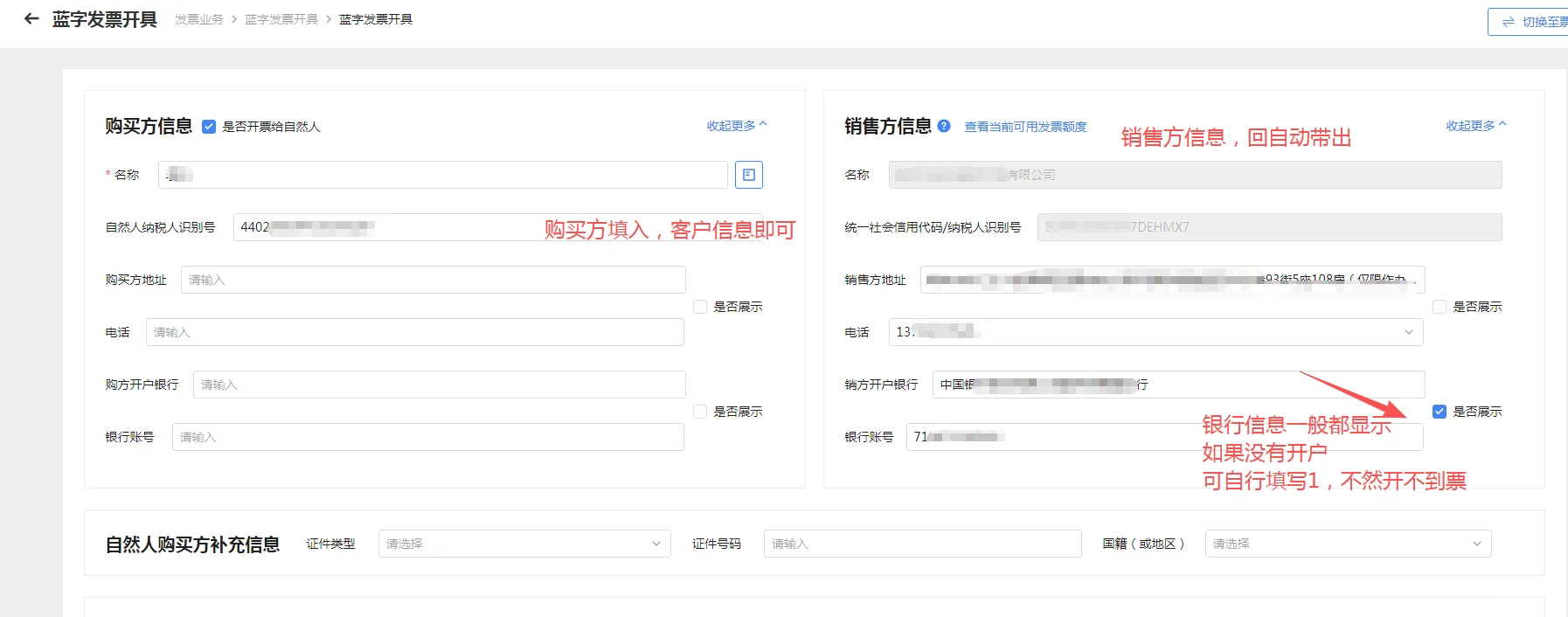The height and width of the screenshot is (617, 1568).
Task: Collapse seller section via 收起更多
Action: click(x=1476, y=126)
